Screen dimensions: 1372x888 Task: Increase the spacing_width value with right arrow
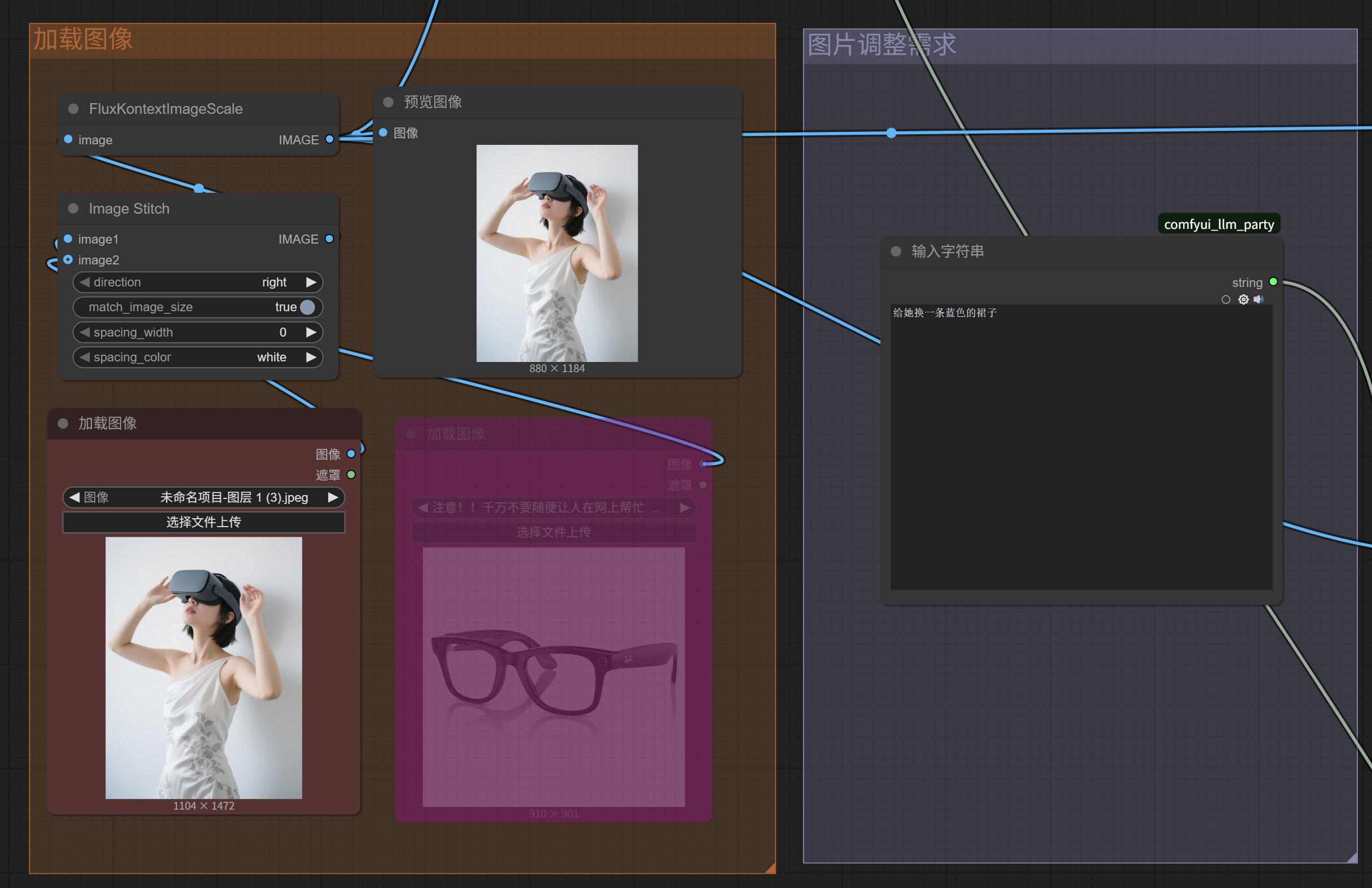311,333
